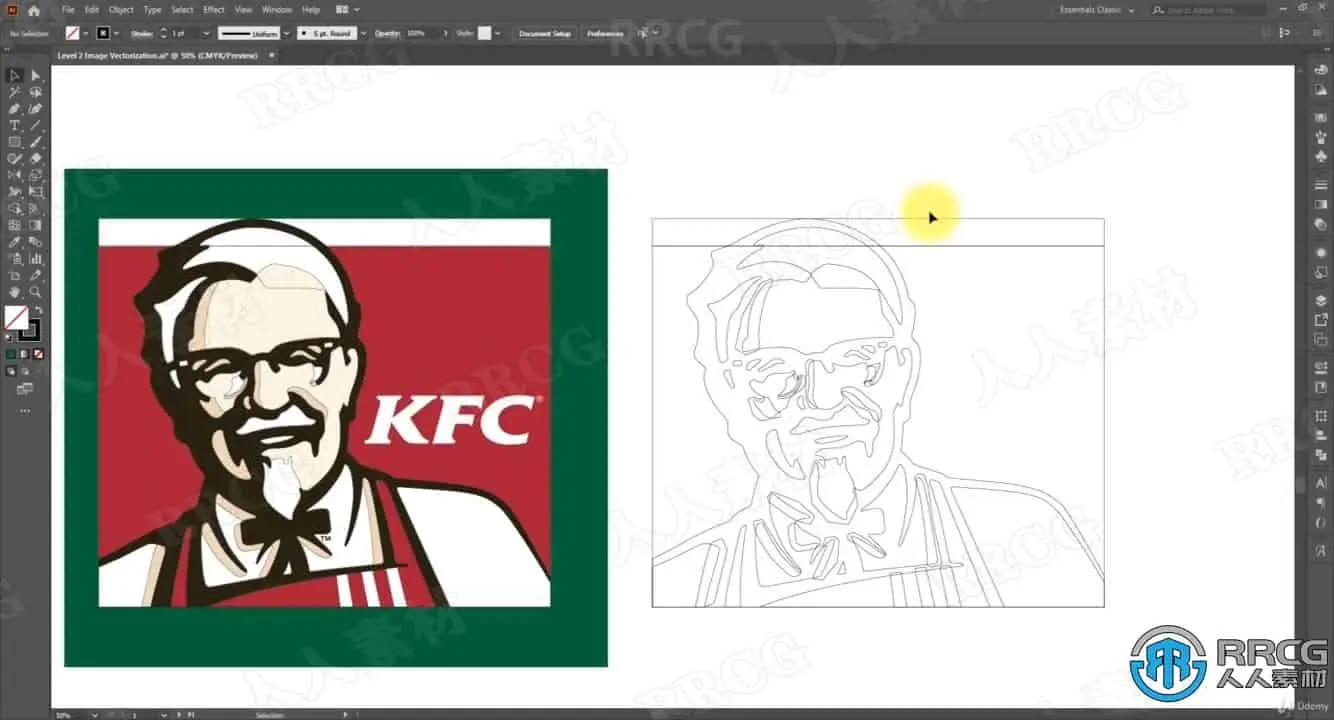Click the Preferences button

click(605, 33)
